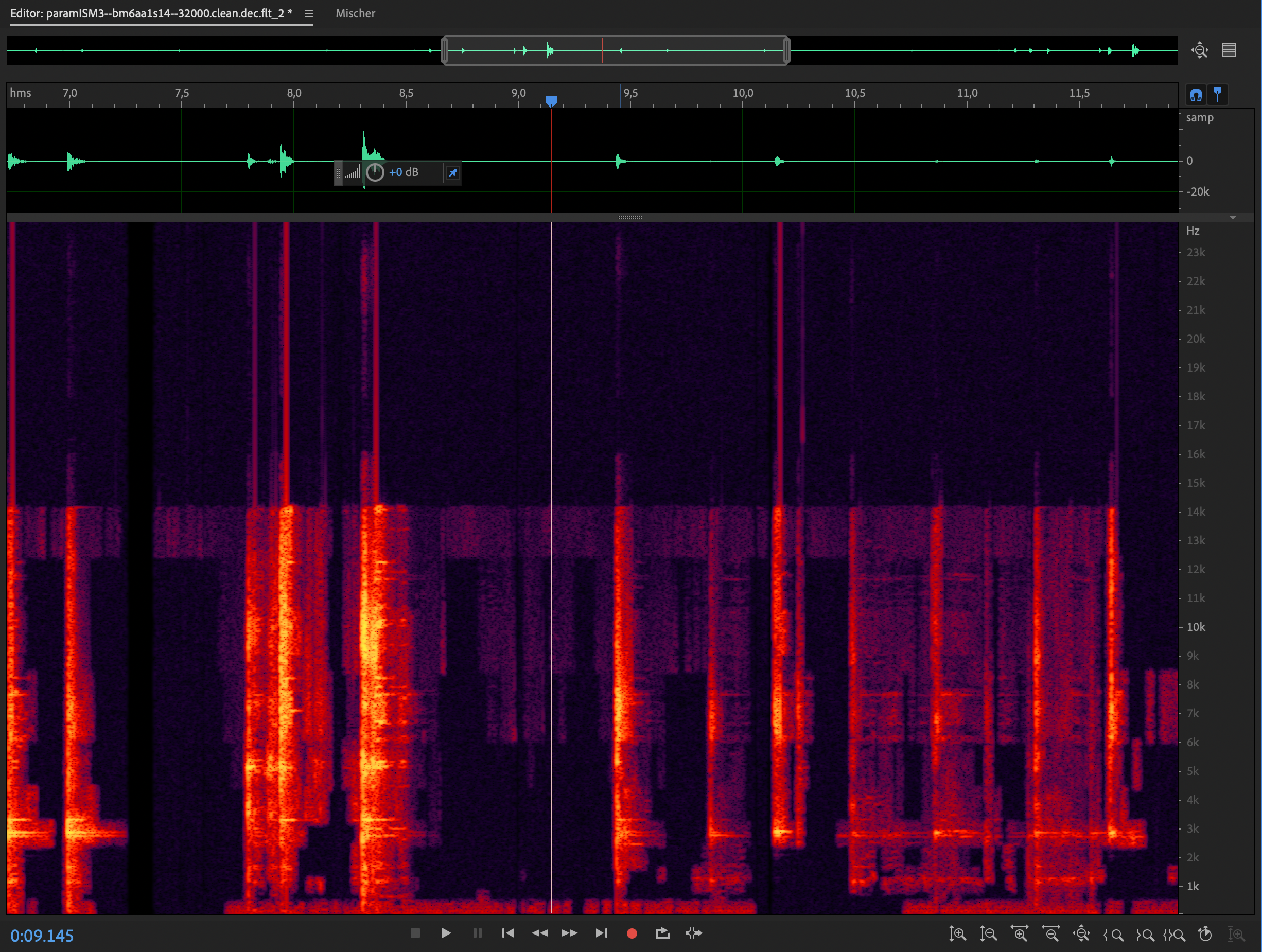Open the zoom navigator list-view icon
Viewport: 1262px width, 952px height.
pyautogui.click(x=1229, y=50)
